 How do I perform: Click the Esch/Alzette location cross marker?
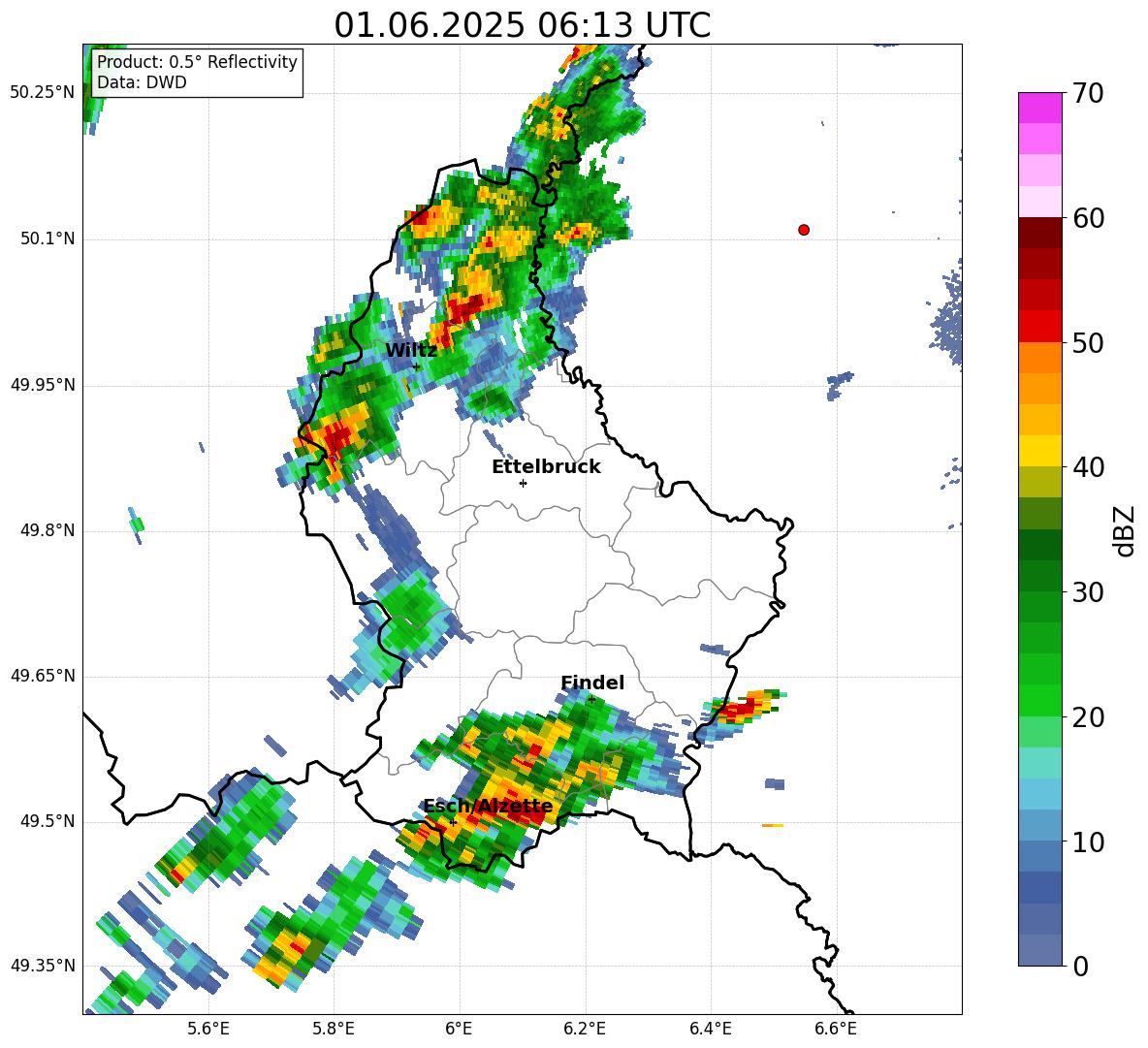point(453,822)
